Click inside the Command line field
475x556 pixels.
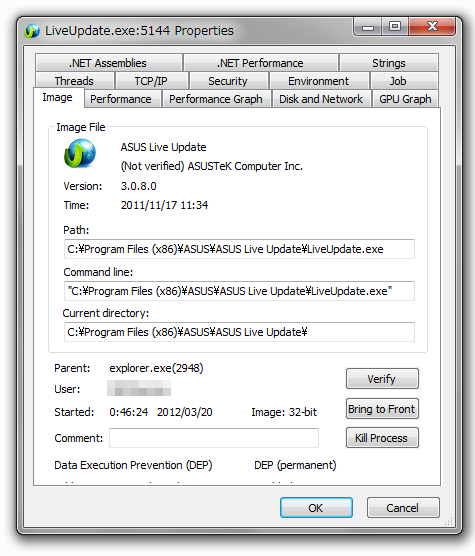coord(239,291)
